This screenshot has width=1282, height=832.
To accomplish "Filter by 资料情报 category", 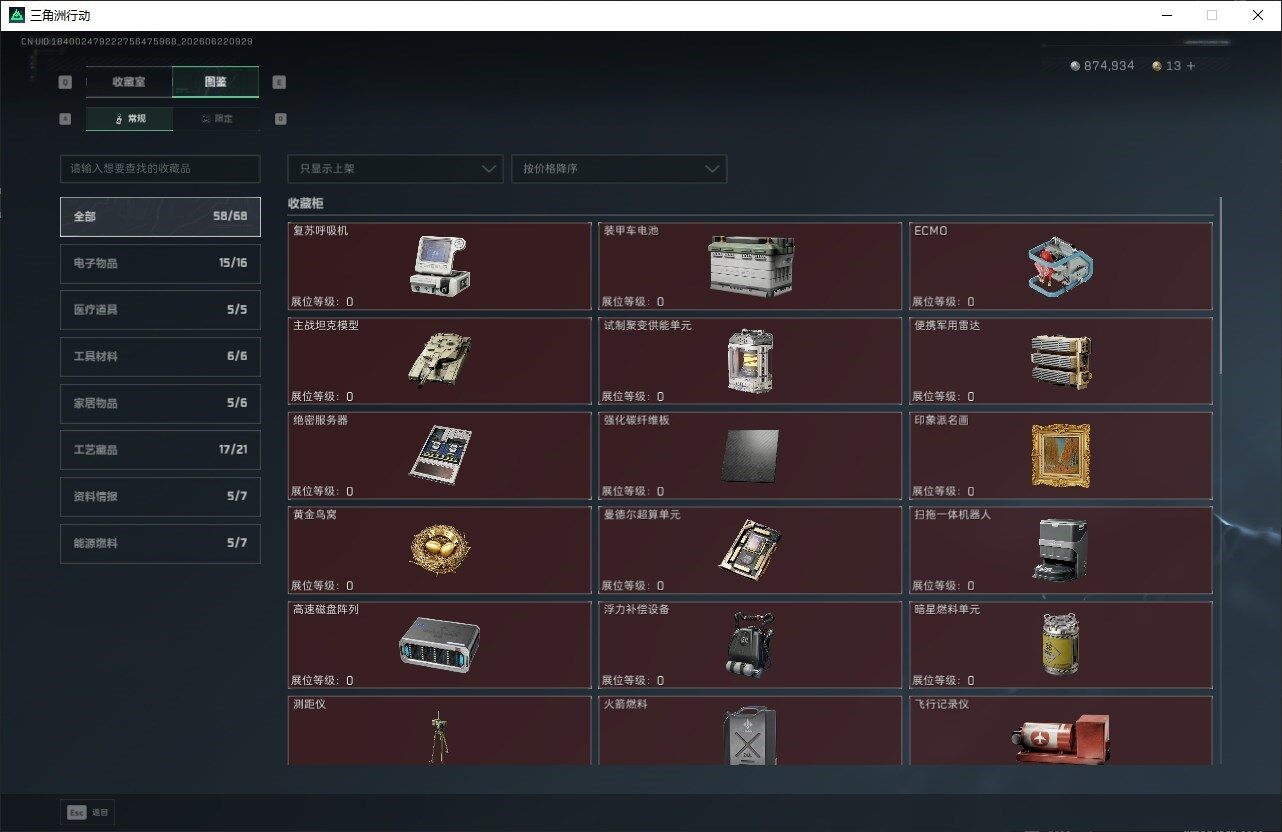I will pos(160,496).
